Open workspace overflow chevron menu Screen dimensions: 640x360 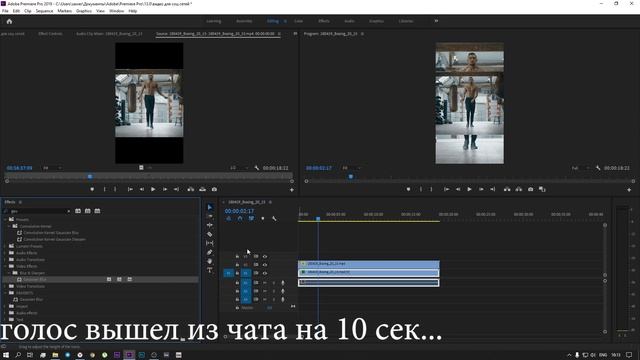[436, 21]
